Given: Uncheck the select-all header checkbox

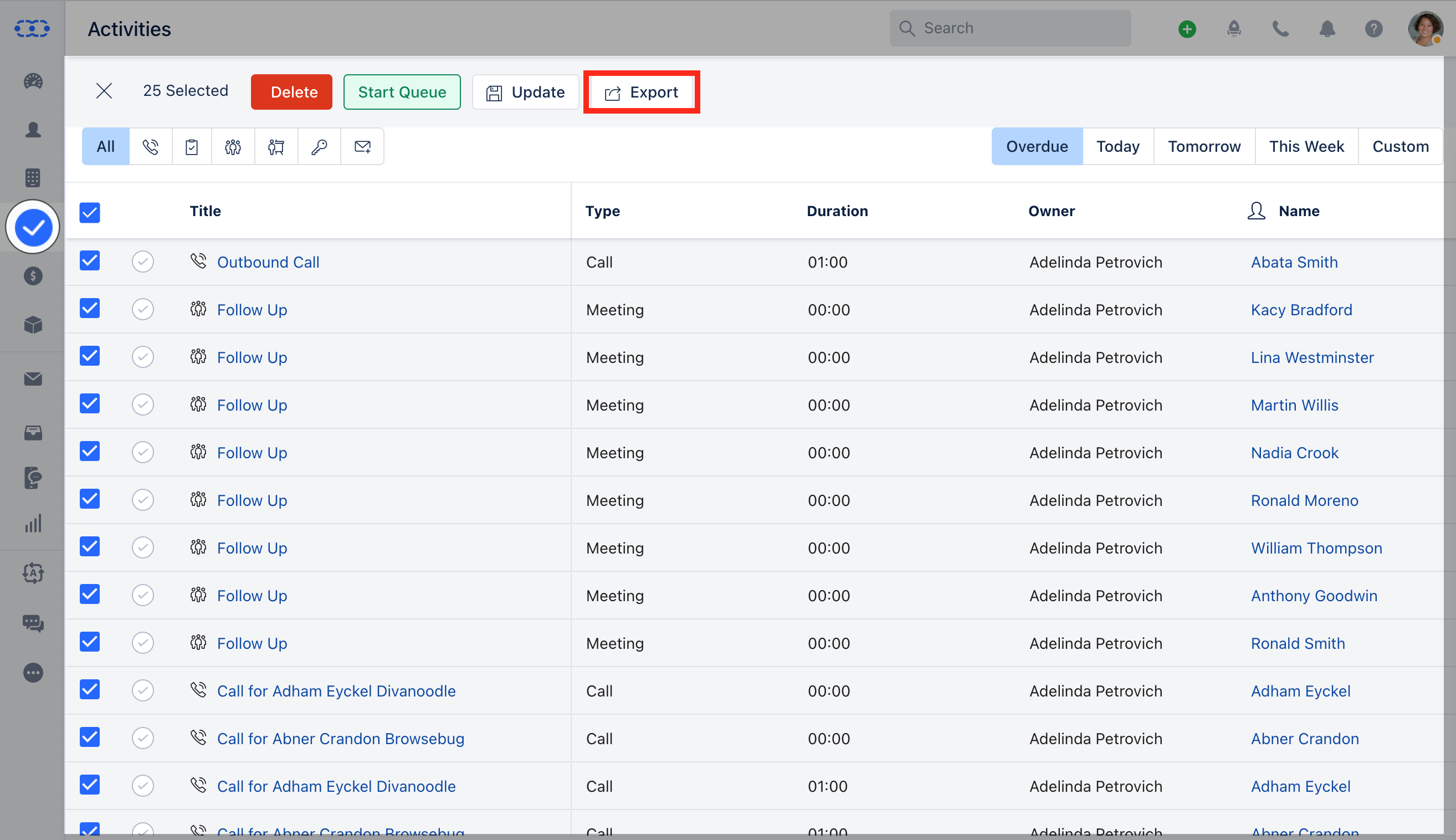Looking at the screenshot, I should [x=89, y=212].
